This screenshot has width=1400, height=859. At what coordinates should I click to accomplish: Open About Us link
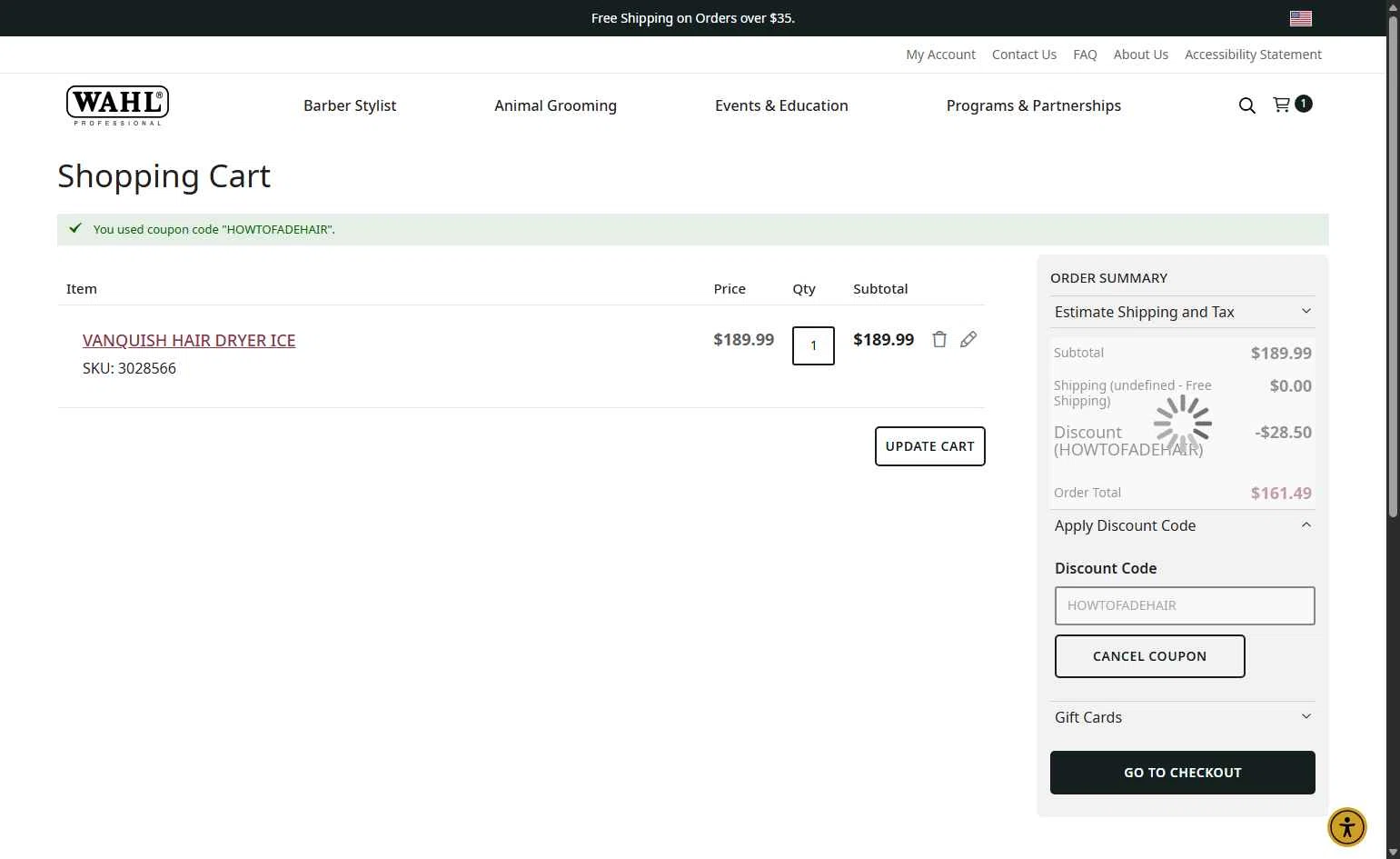coord(1141,55)
